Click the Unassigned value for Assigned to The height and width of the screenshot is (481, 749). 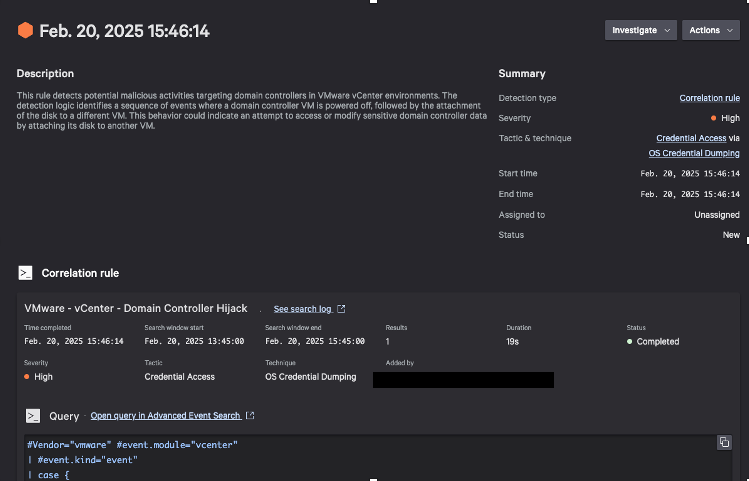(x=717, y=215)
